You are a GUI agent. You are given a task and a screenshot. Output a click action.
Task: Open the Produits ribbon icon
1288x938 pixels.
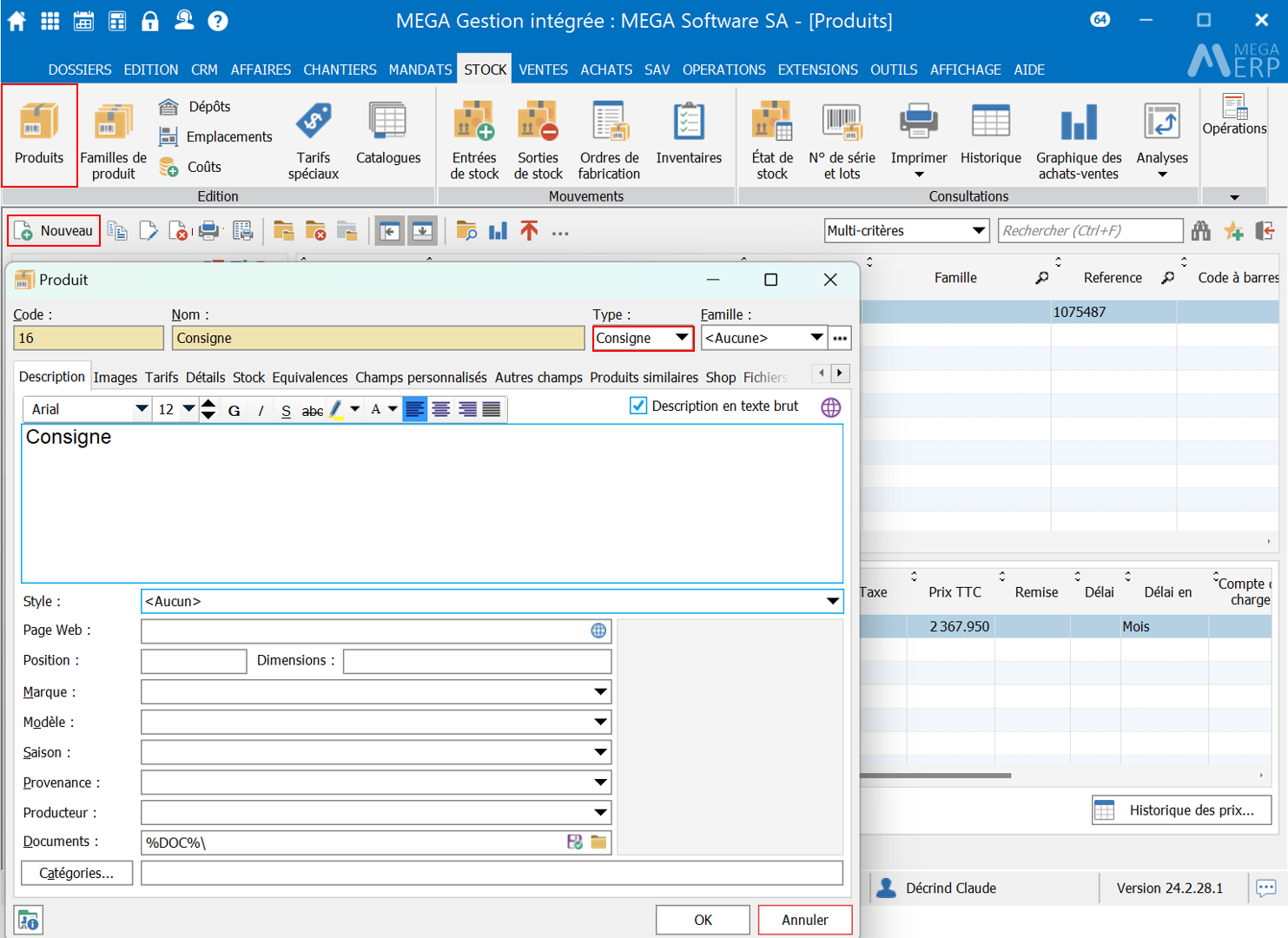39,135
